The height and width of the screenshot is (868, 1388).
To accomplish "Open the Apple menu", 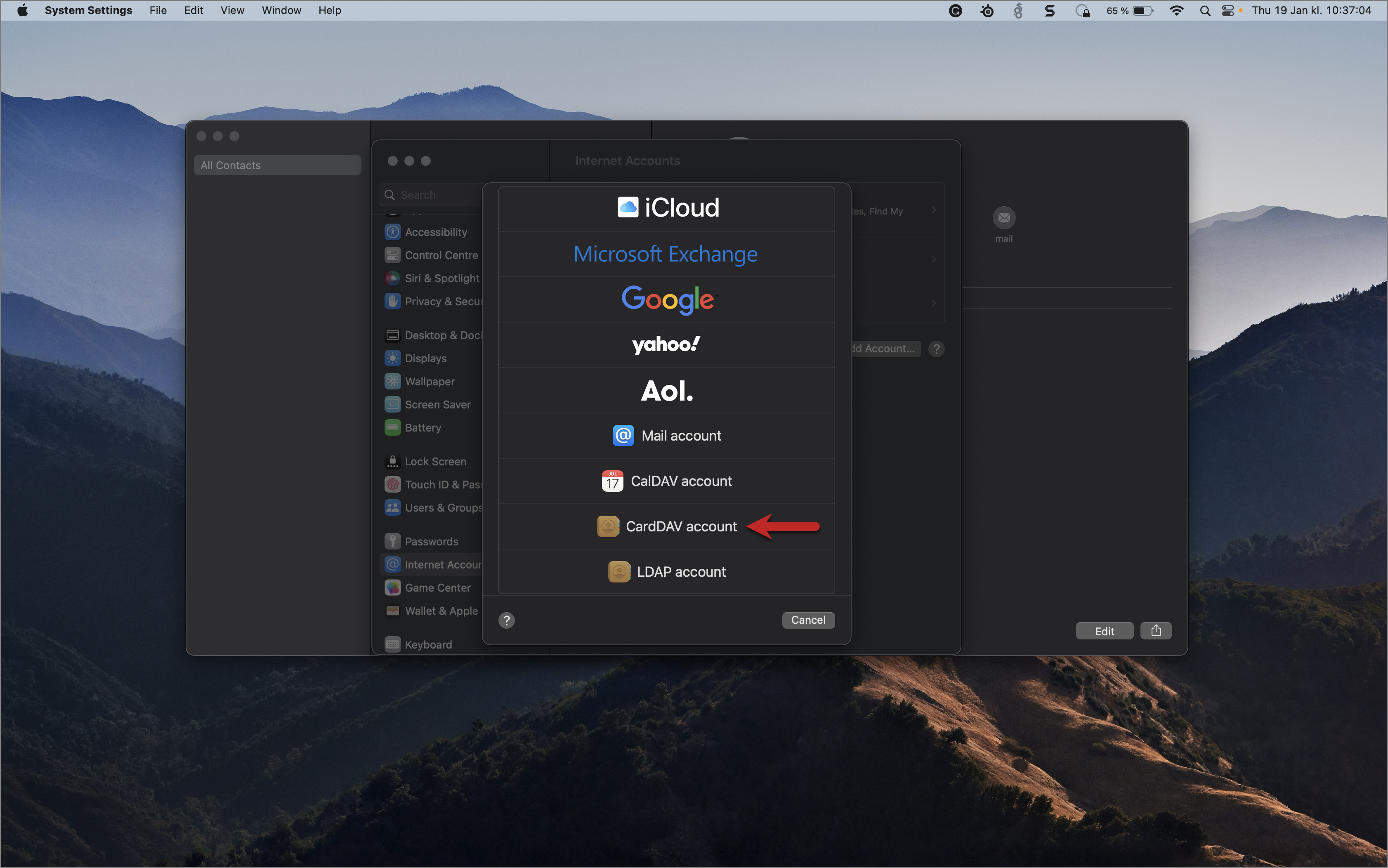I will point(23,10).
